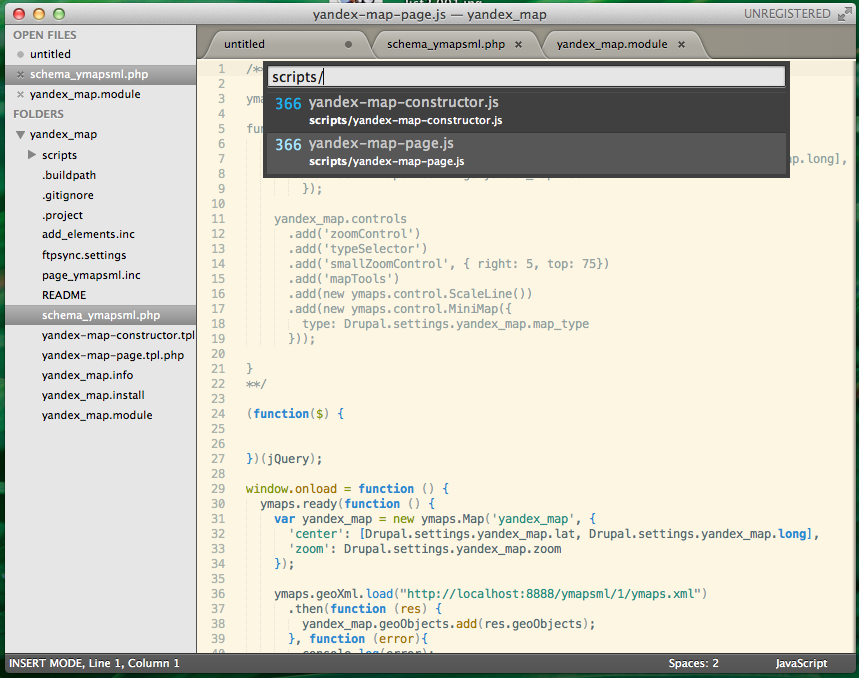Enter full screen with top-right arrows icon

pyautogui.click(x=845, y=14)
